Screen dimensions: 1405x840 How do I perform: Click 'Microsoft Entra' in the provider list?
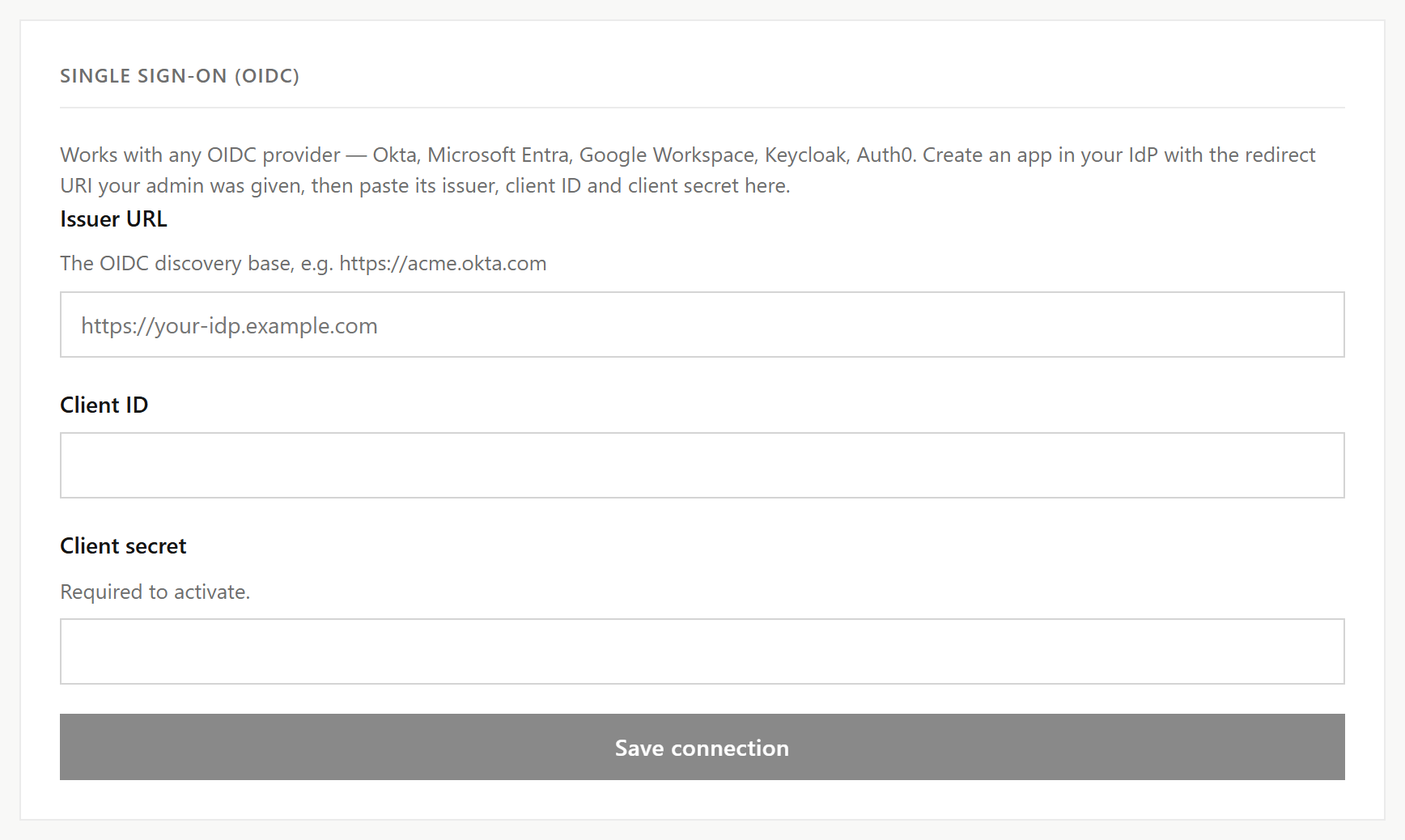click(x=499, y=155)
